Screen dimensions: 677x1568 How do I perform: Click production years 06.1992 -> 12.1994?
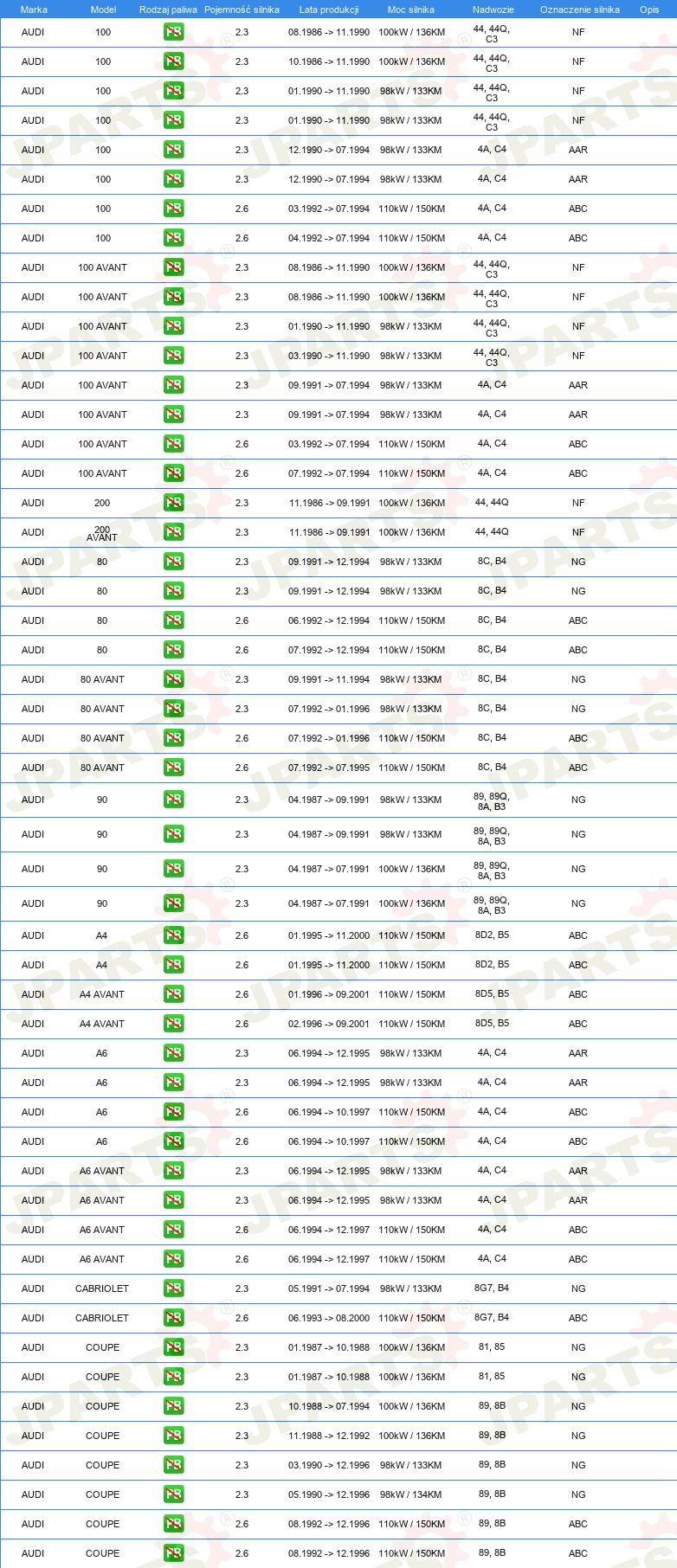click(329, 620)
